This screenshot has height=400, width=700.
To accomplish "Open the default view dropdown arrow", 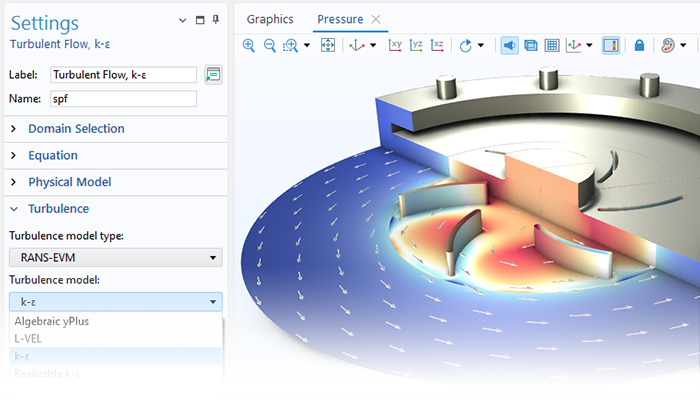I will (x=373, y=45).
